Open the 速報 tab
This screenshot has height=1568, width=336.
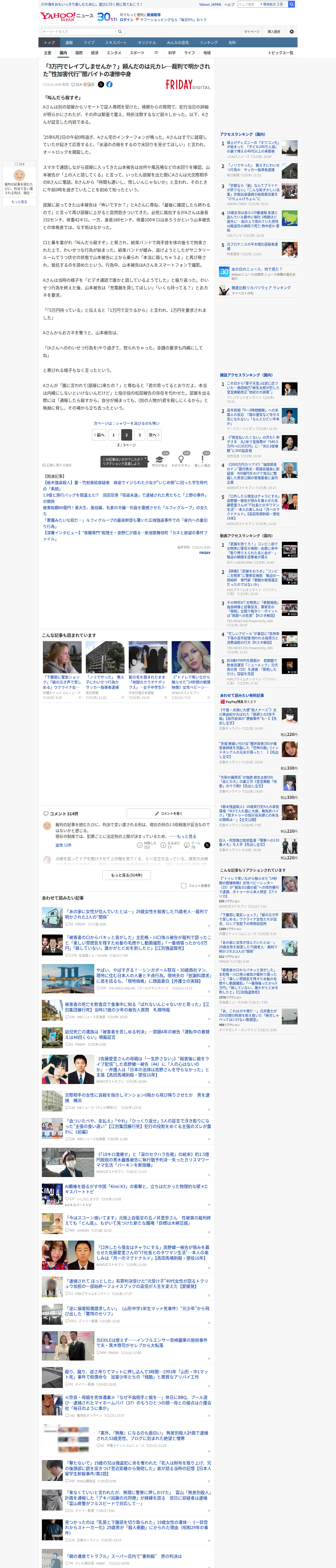[69, 43]
